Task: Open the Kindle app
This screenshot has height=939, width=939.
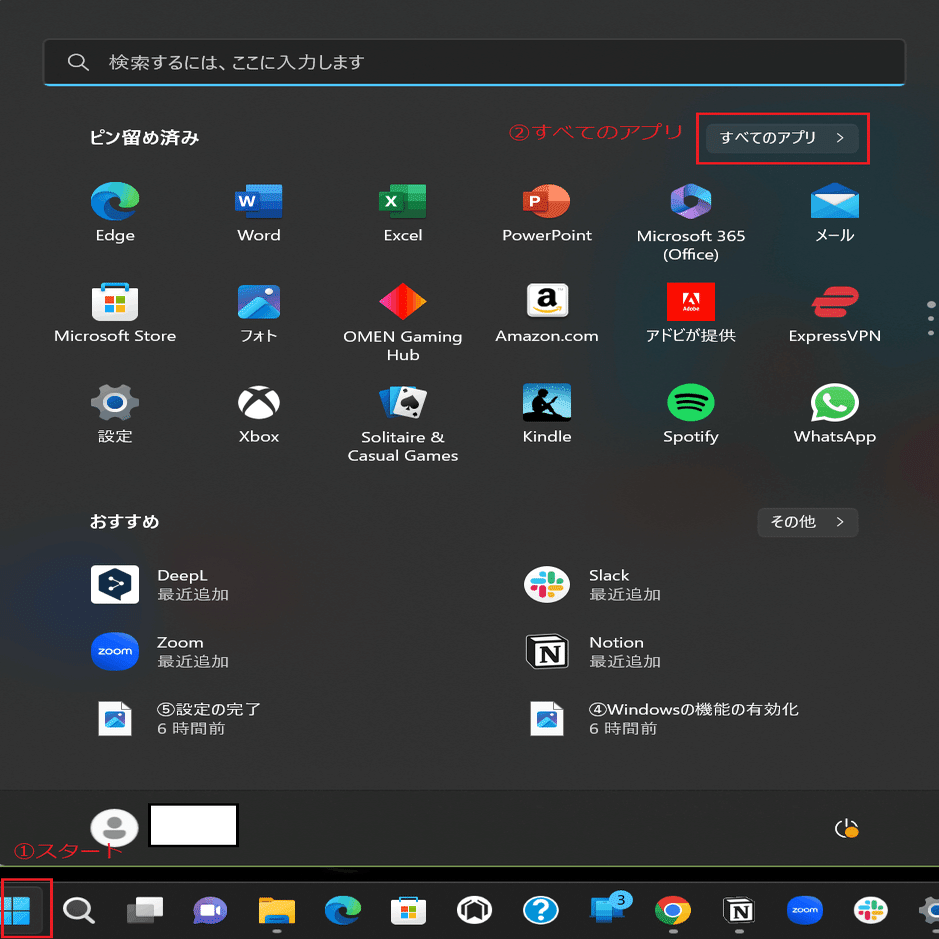Action: click(547, 413)
